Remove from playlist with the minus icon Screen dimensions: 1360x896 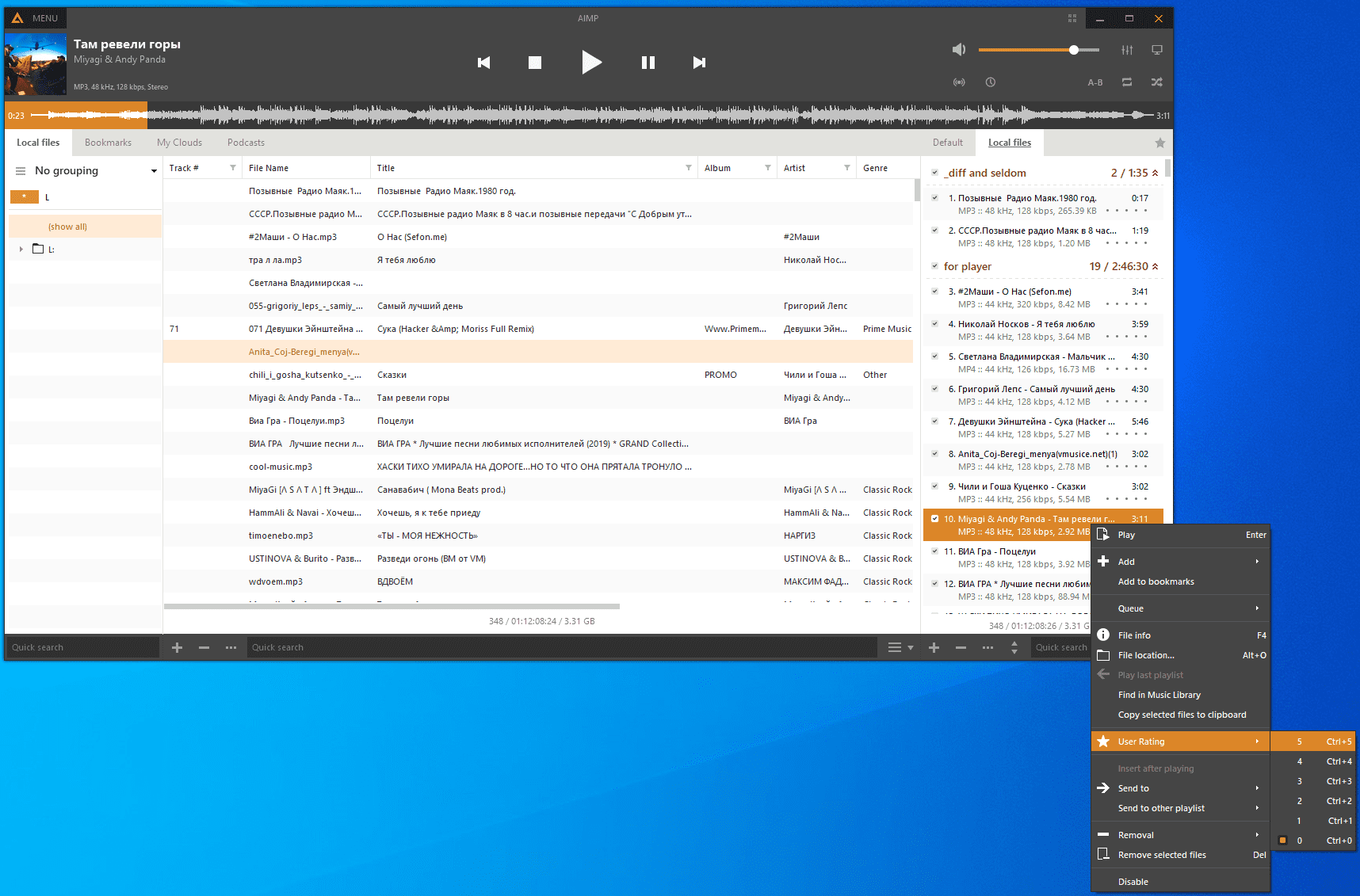click(961, 647)
